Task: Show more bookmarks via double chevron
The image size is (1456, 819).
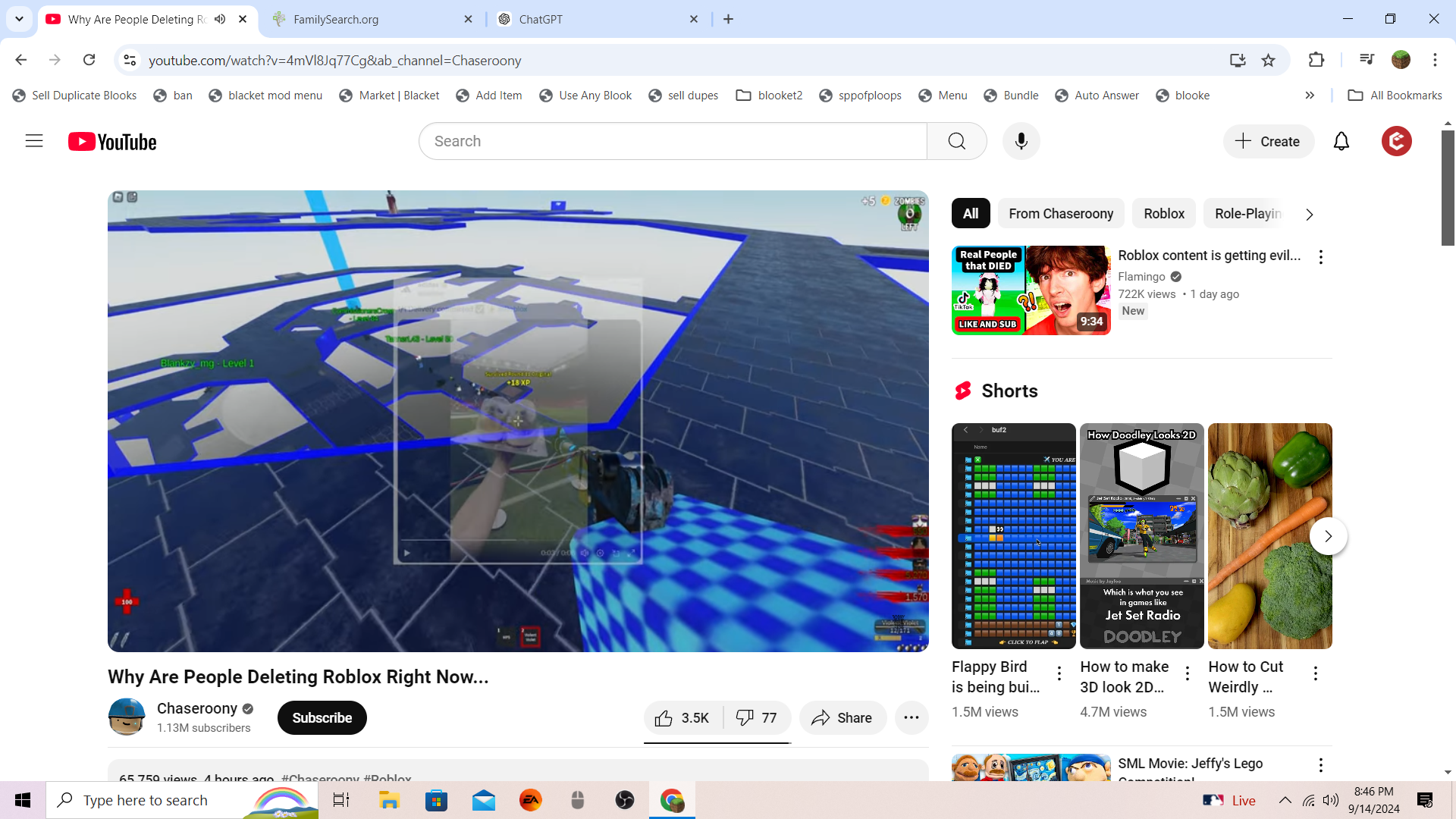Action: (1310, 96)
